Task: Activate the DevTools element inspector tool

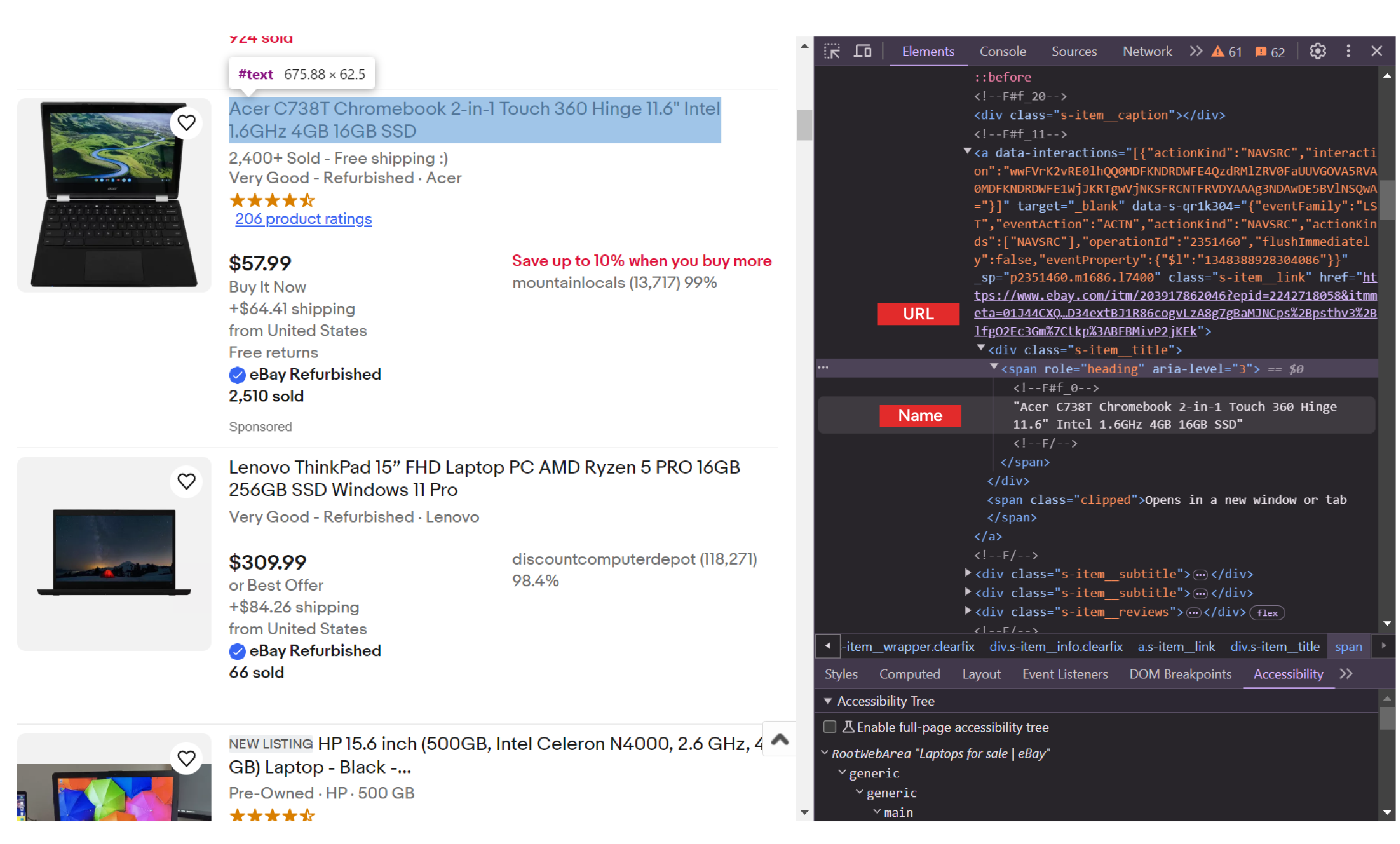Action: [832, 51]
